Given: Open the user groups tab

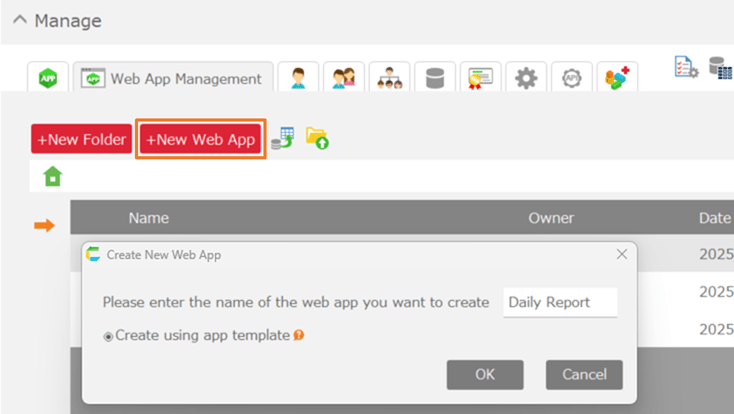Looking at the screenshot, I should [x=343, y=78].
